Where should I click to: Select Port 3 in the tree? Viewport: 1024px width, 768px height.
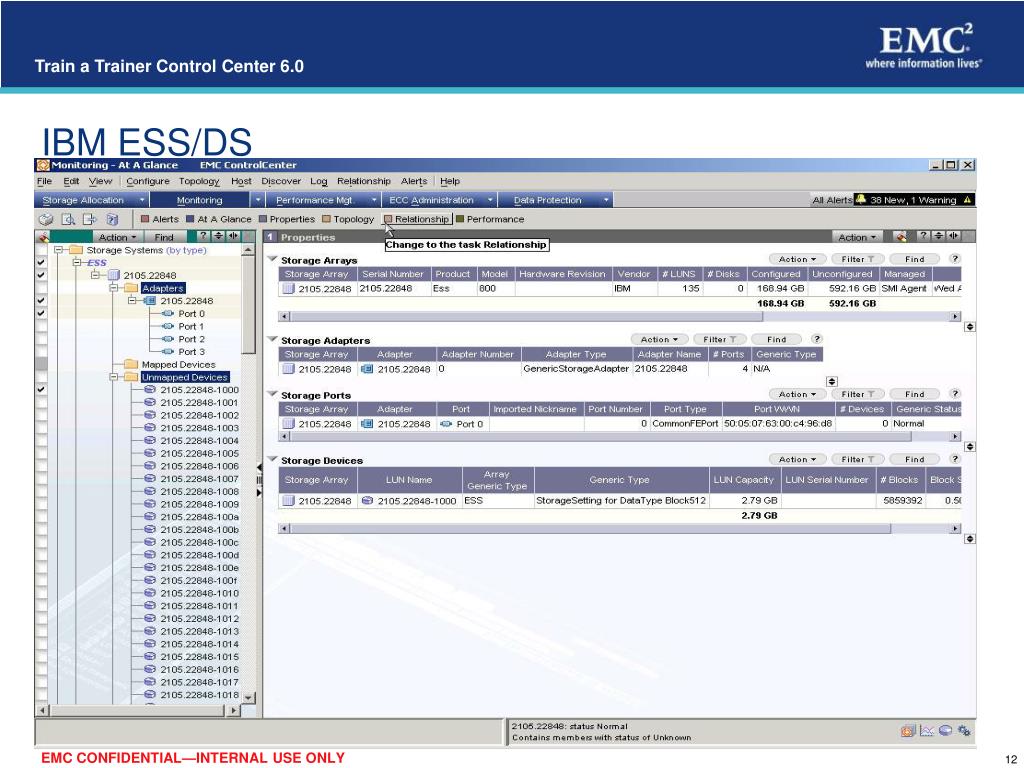click(191, 351)
